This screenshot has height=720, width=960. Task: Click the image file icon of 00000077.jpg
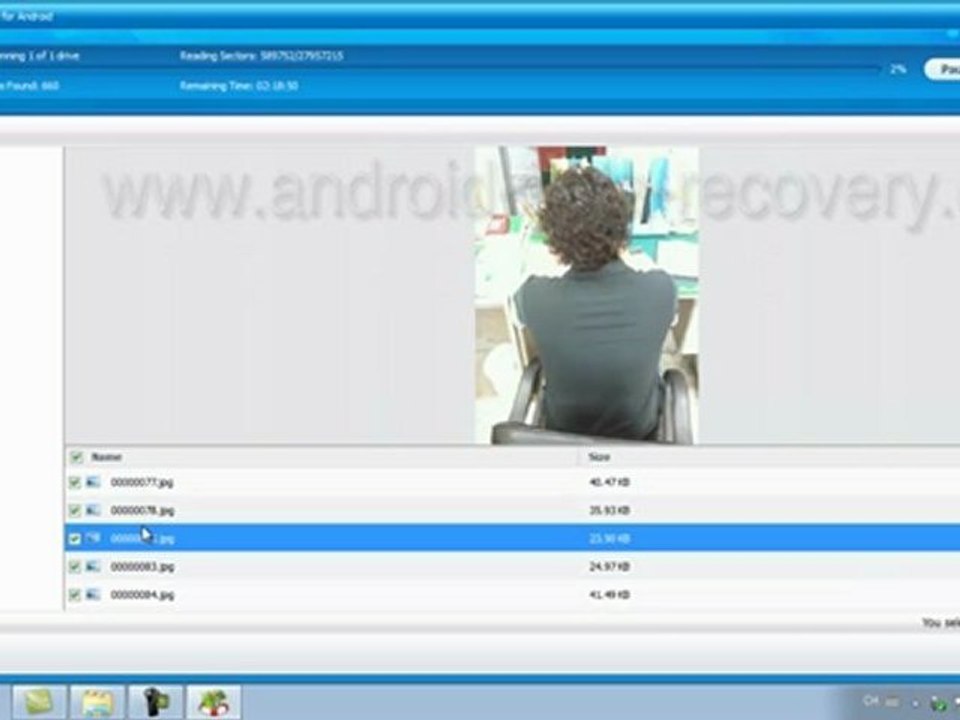(93, 482)
